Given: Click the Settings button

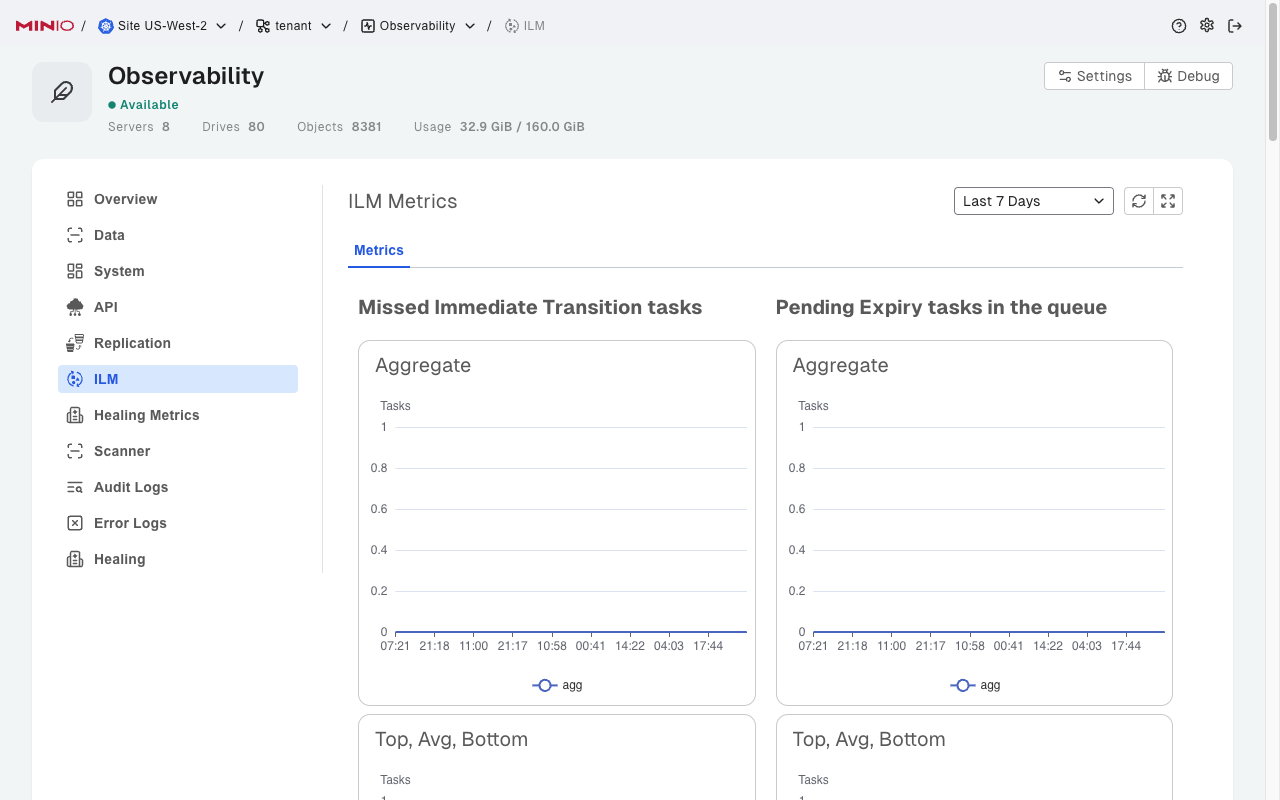Looking at the screenshot, I should [1094, 76].
